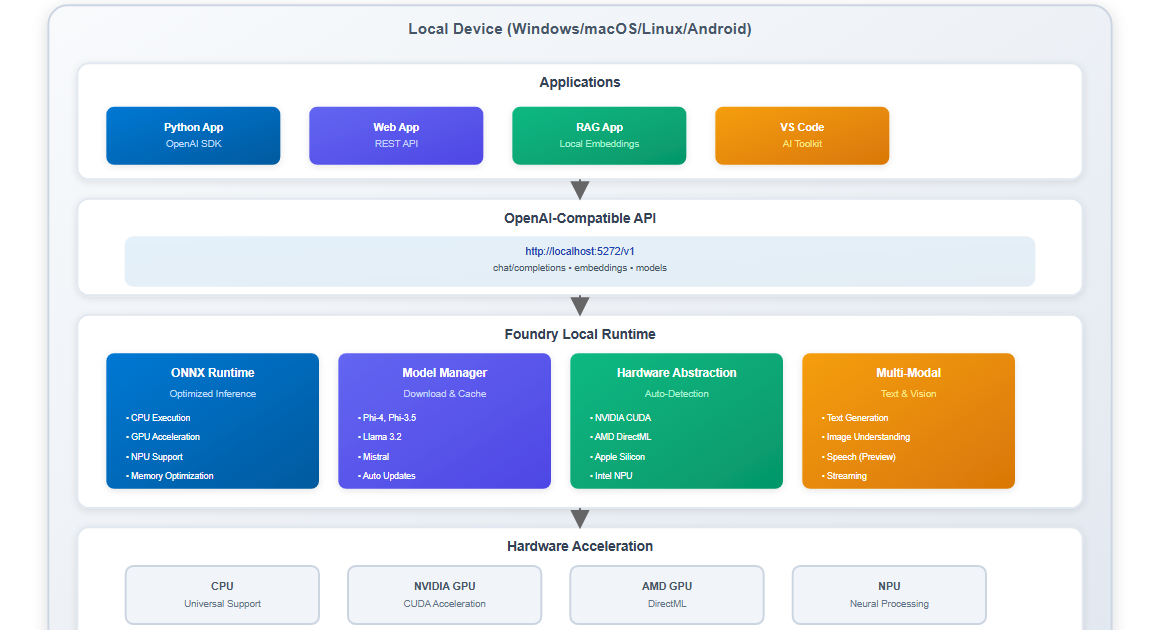Click the arrow below OpenAI-Compatible API section

[580, 305]
